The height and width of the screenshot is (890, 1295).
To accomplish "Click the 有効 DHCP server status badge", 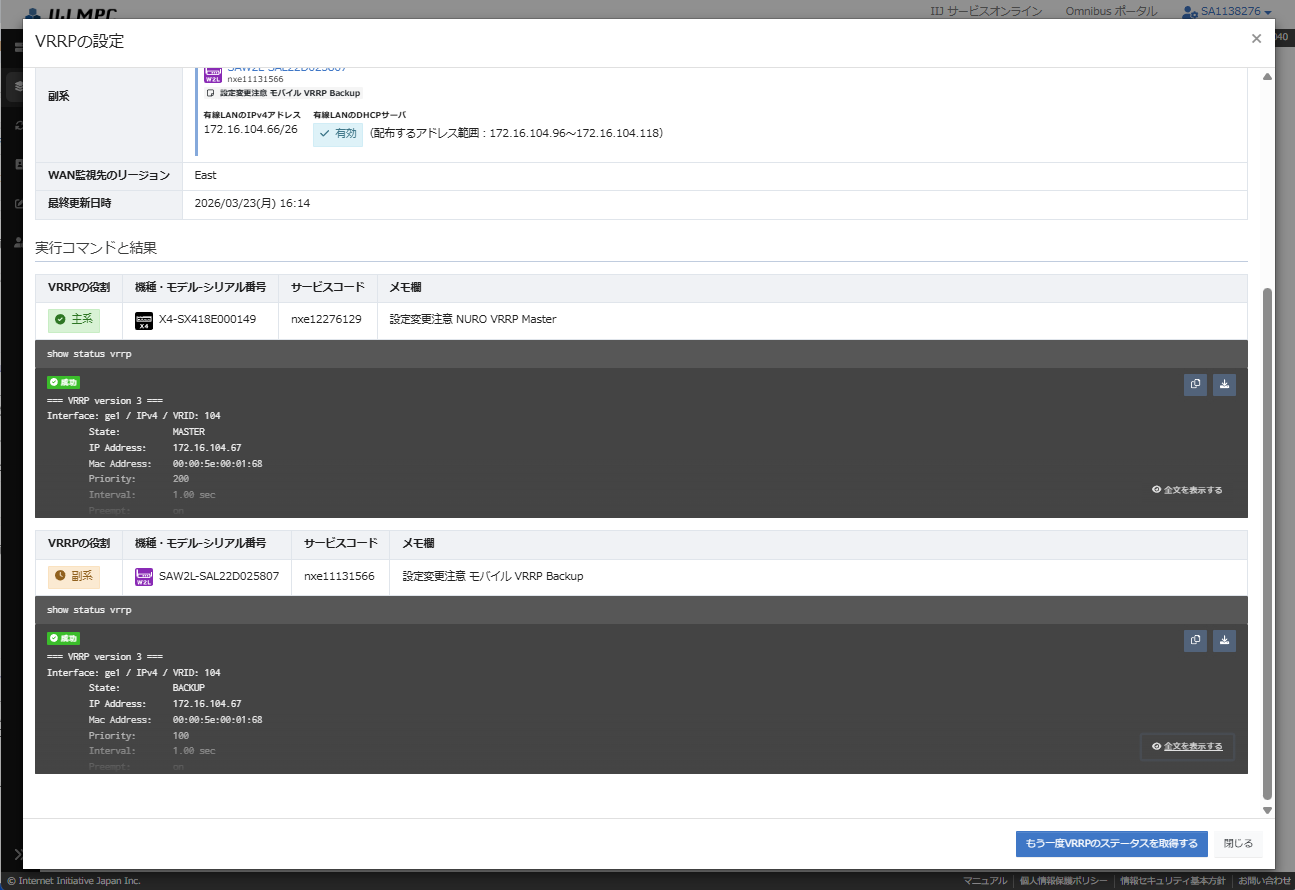I will (x=338, y=134).
